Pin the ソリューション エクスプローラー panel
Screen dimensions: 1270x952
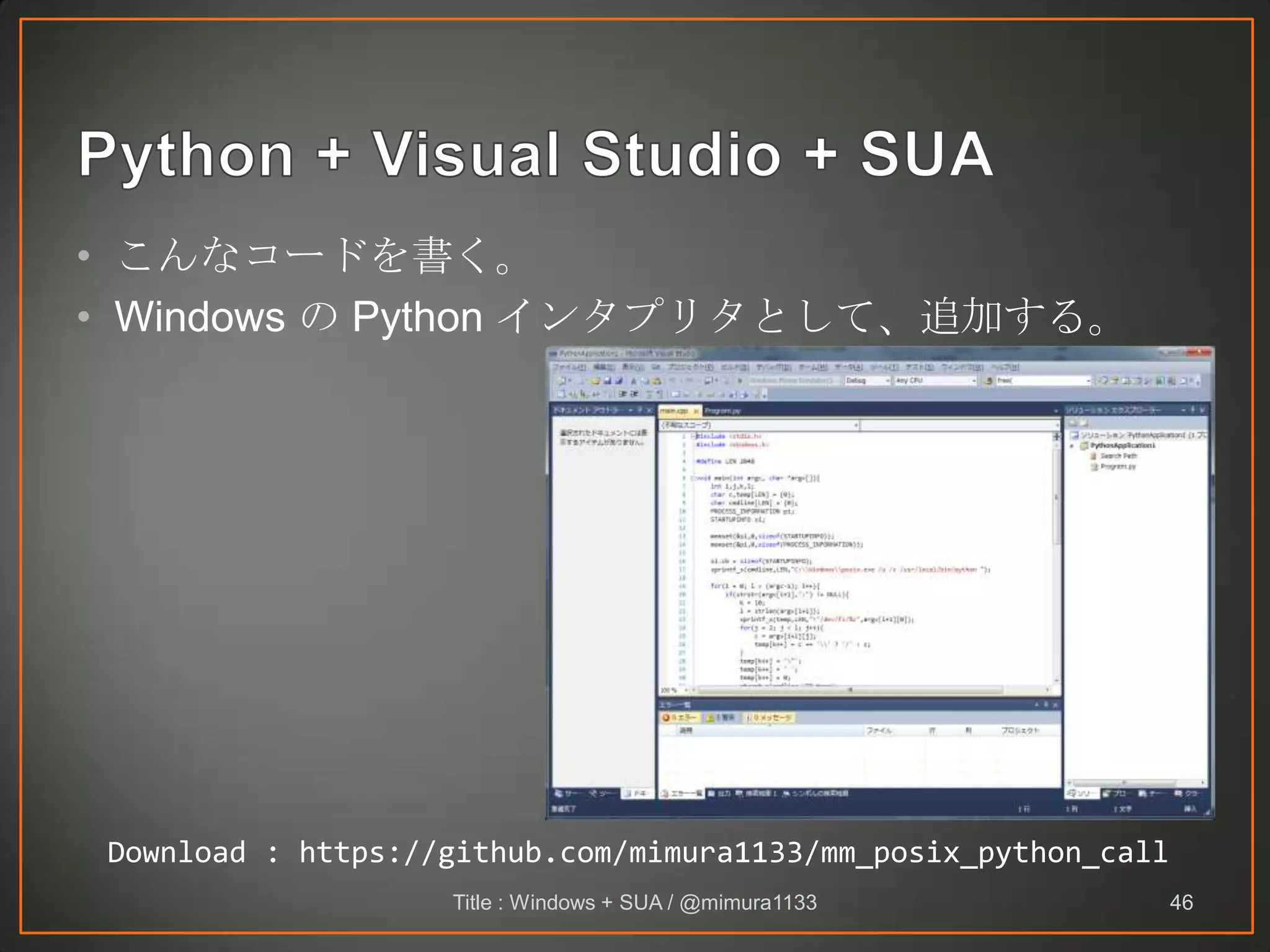click(x=1192, y=410)
